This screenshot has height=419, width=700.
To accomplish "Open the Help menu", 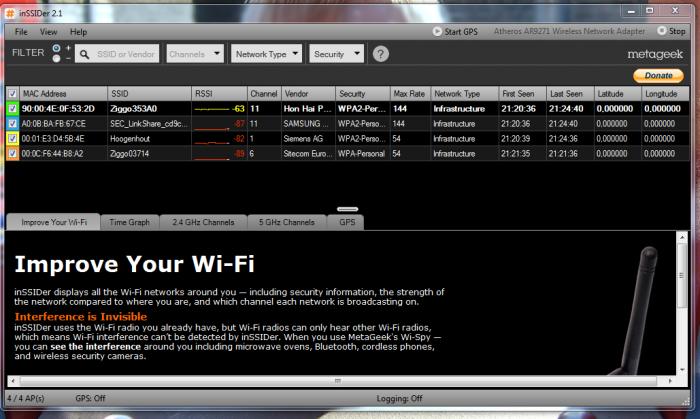I will click(x=78, y=32).
